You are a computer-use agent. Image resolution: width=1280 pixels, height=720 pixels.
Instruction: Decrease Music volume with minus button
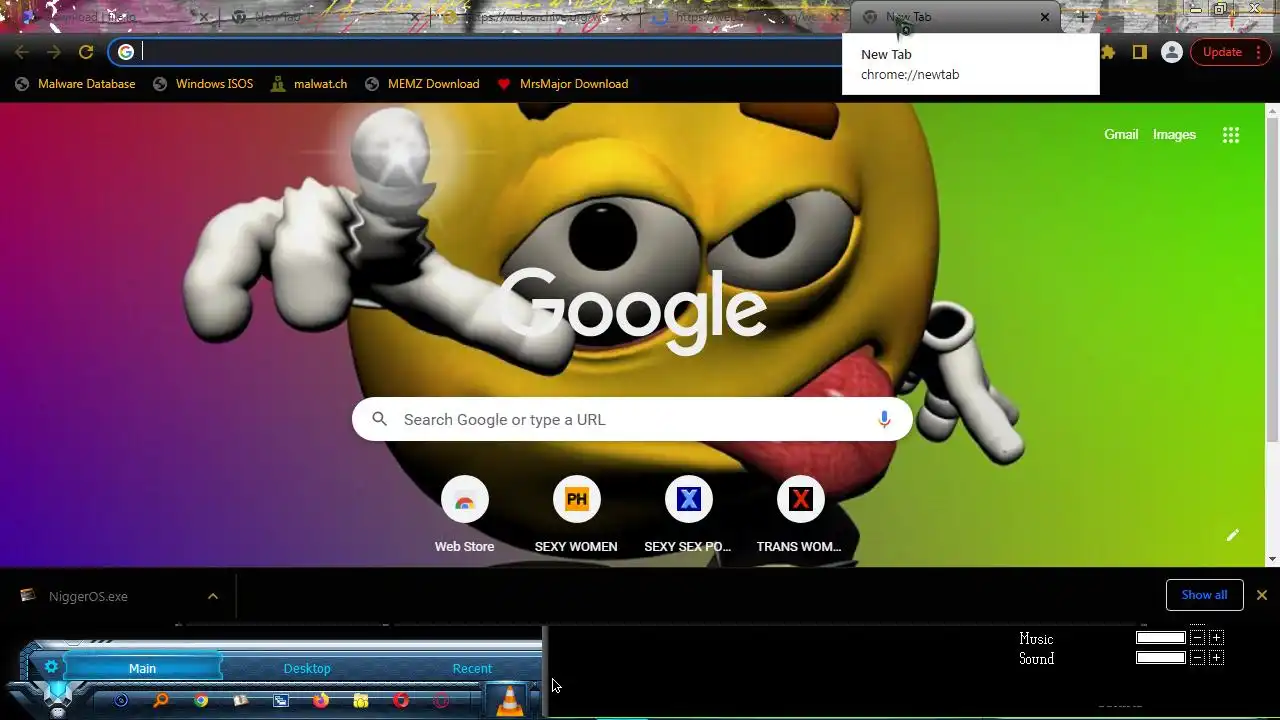tap(1197, 638)
